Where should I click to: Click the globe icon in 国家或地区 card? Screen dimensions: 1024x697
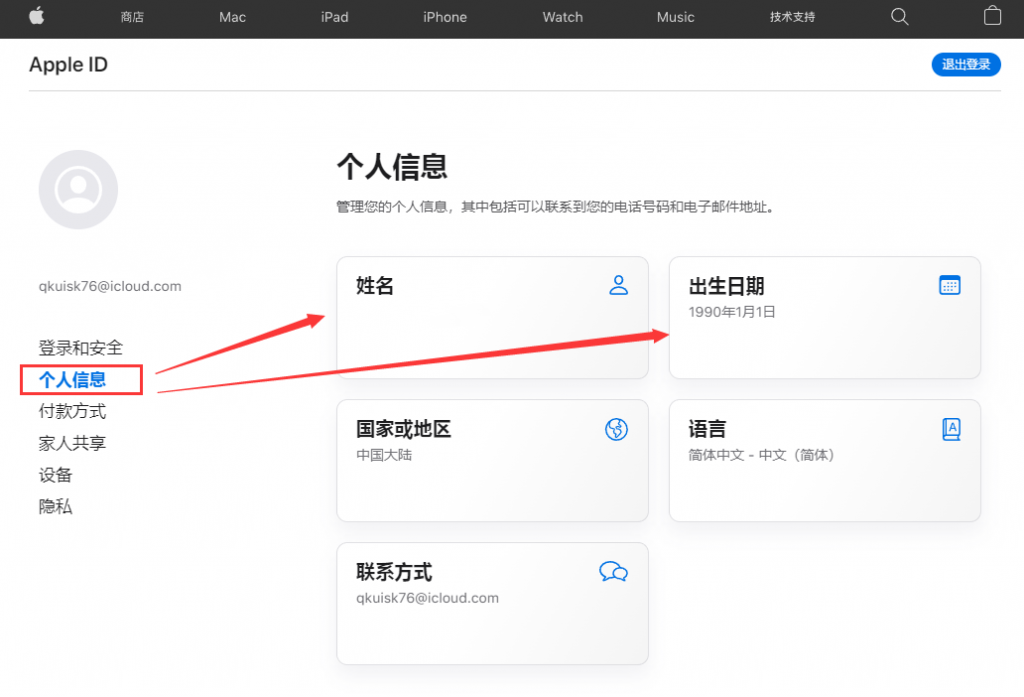[616, 430]
